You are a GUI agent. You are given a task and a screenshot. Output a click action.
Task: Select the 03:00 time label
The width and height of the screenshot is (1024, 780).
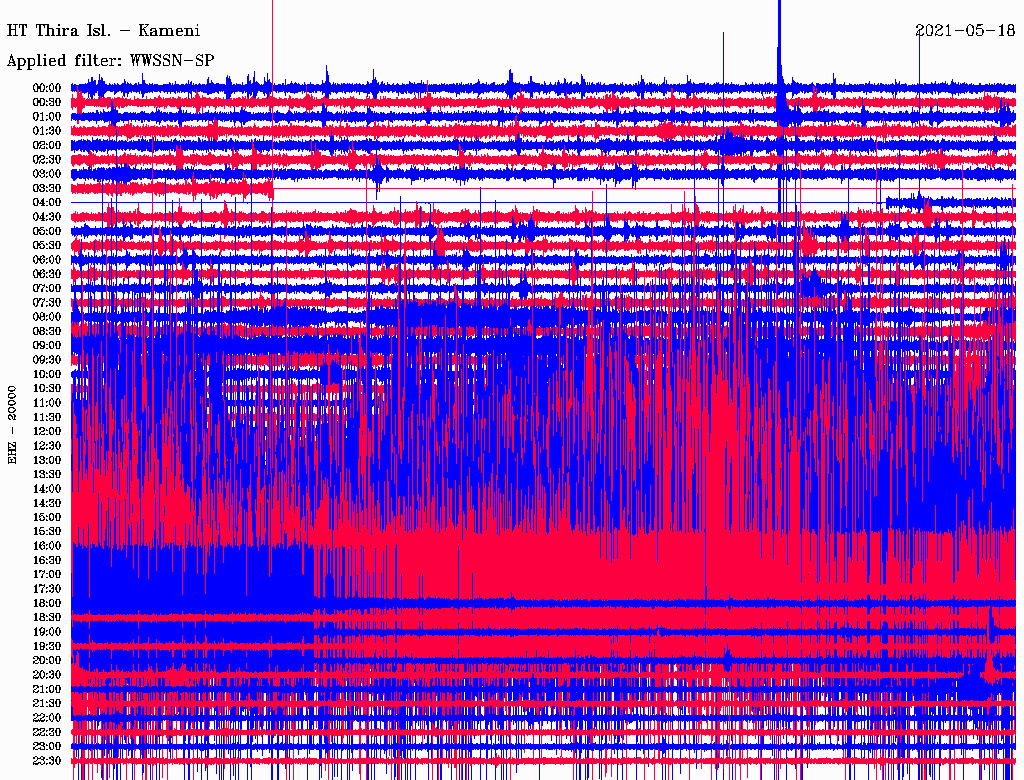(x=47, y=174)
